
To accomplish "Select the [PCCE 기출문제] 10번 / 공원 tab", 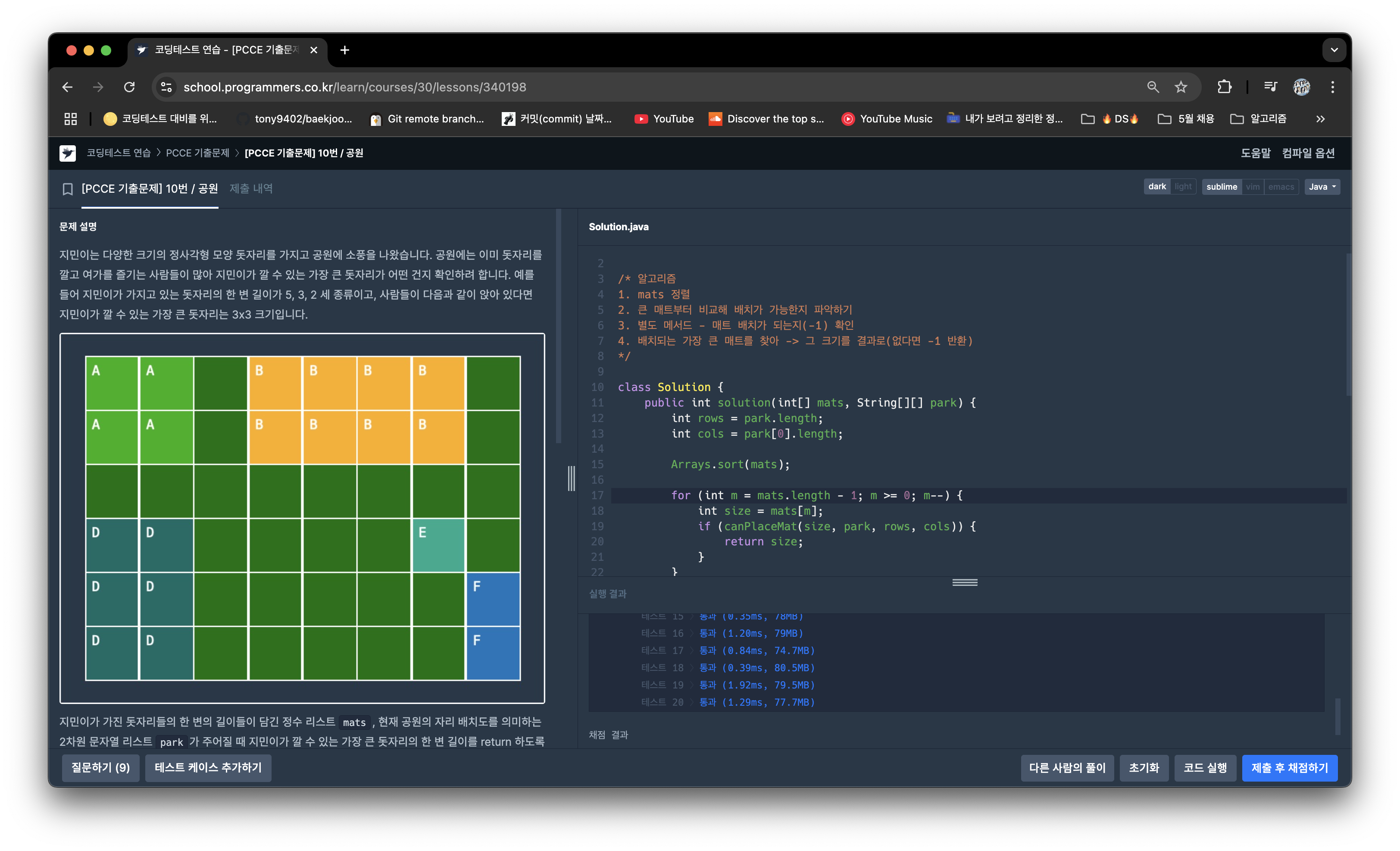I will click(x=150, y=188).
